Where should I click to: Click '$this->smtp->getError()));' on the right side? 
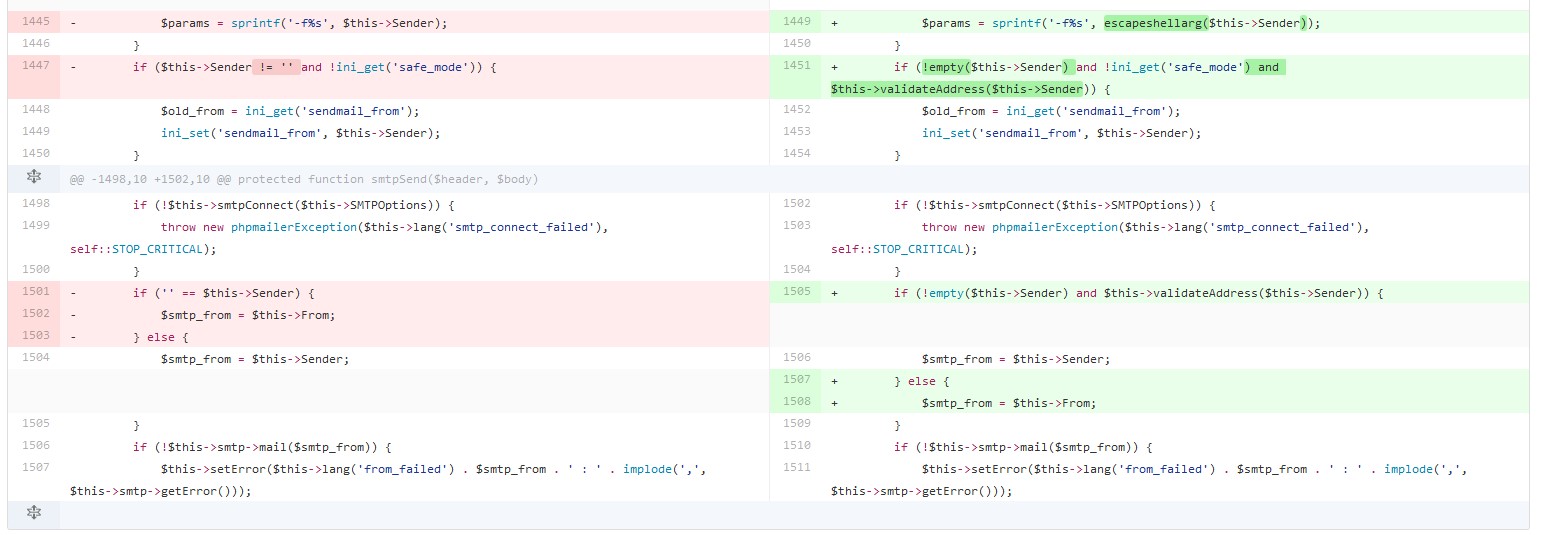[922, 491]
